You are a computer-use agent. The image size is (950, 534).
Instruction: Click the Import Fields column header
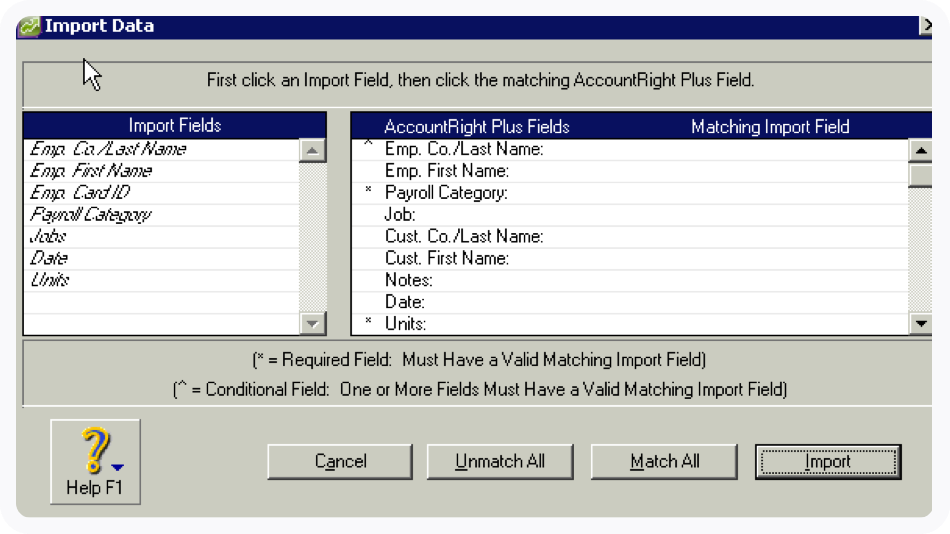[x=174, y=125]
